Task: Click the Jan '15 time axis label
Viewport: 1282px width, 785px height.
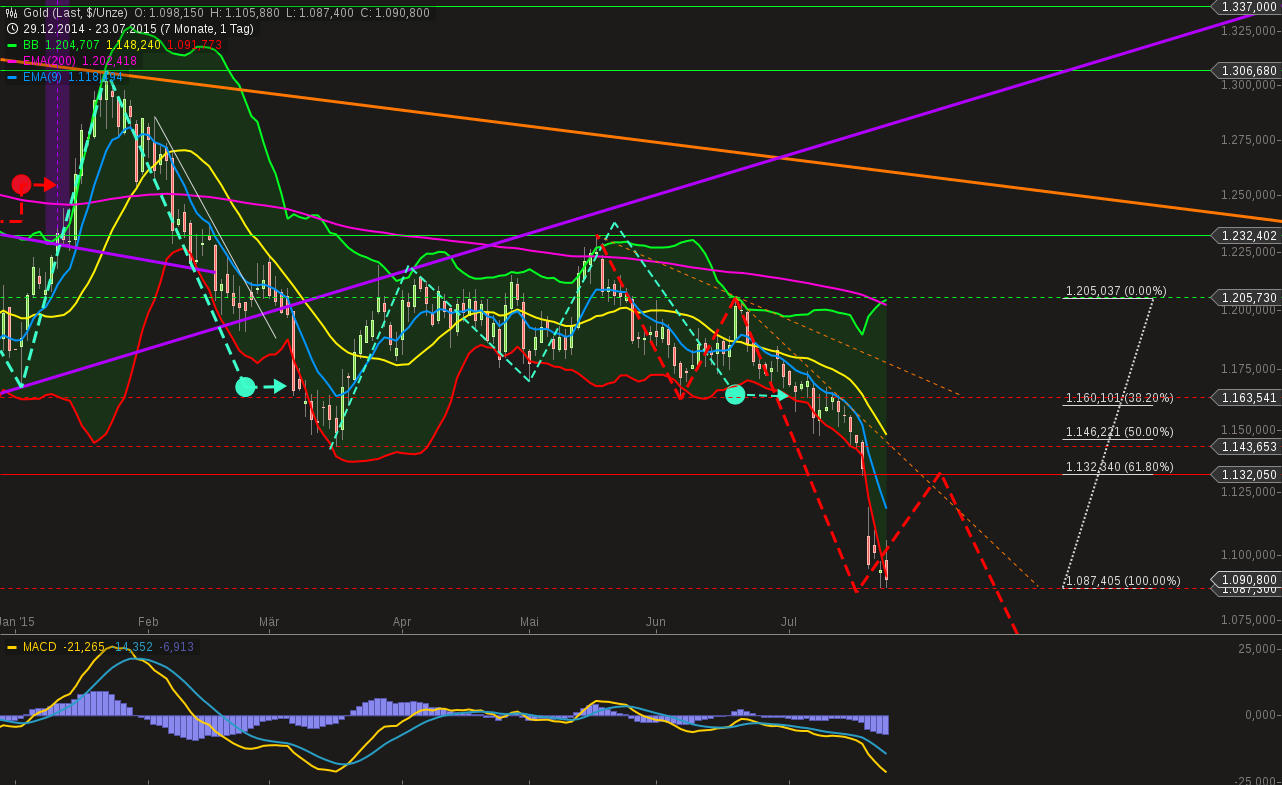Action: [17, 622]
